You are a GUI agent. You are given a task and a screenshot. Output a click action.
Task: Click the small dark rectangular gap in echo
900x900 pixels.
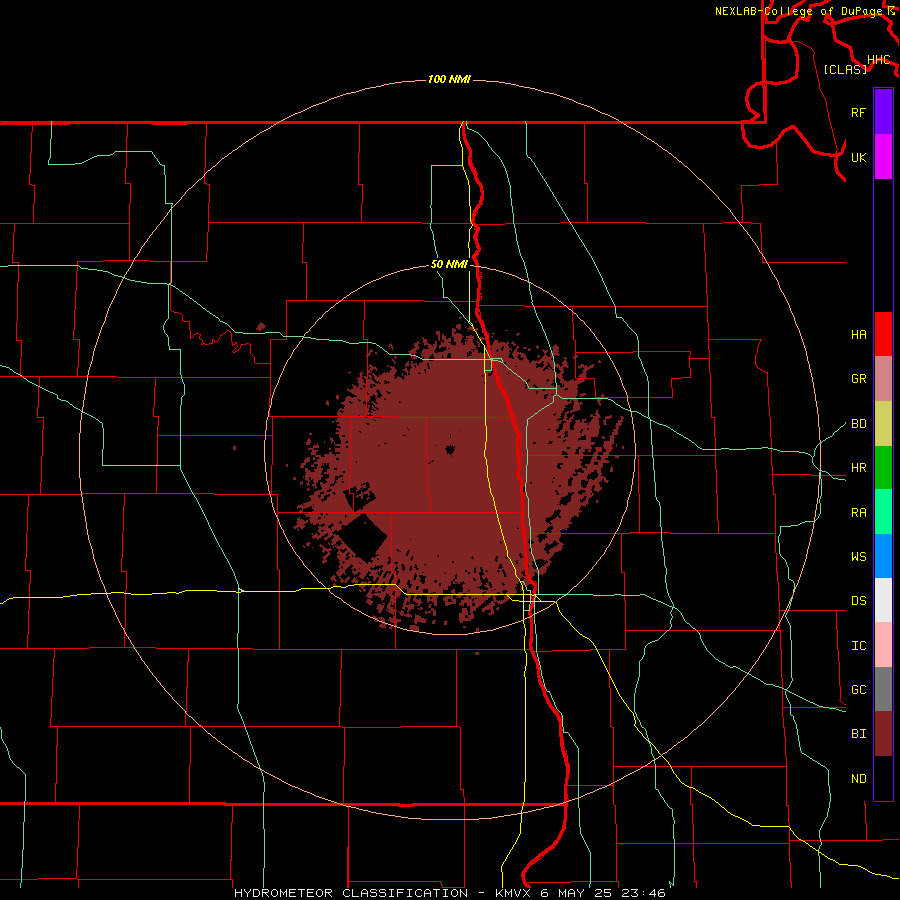coord(359,497)
